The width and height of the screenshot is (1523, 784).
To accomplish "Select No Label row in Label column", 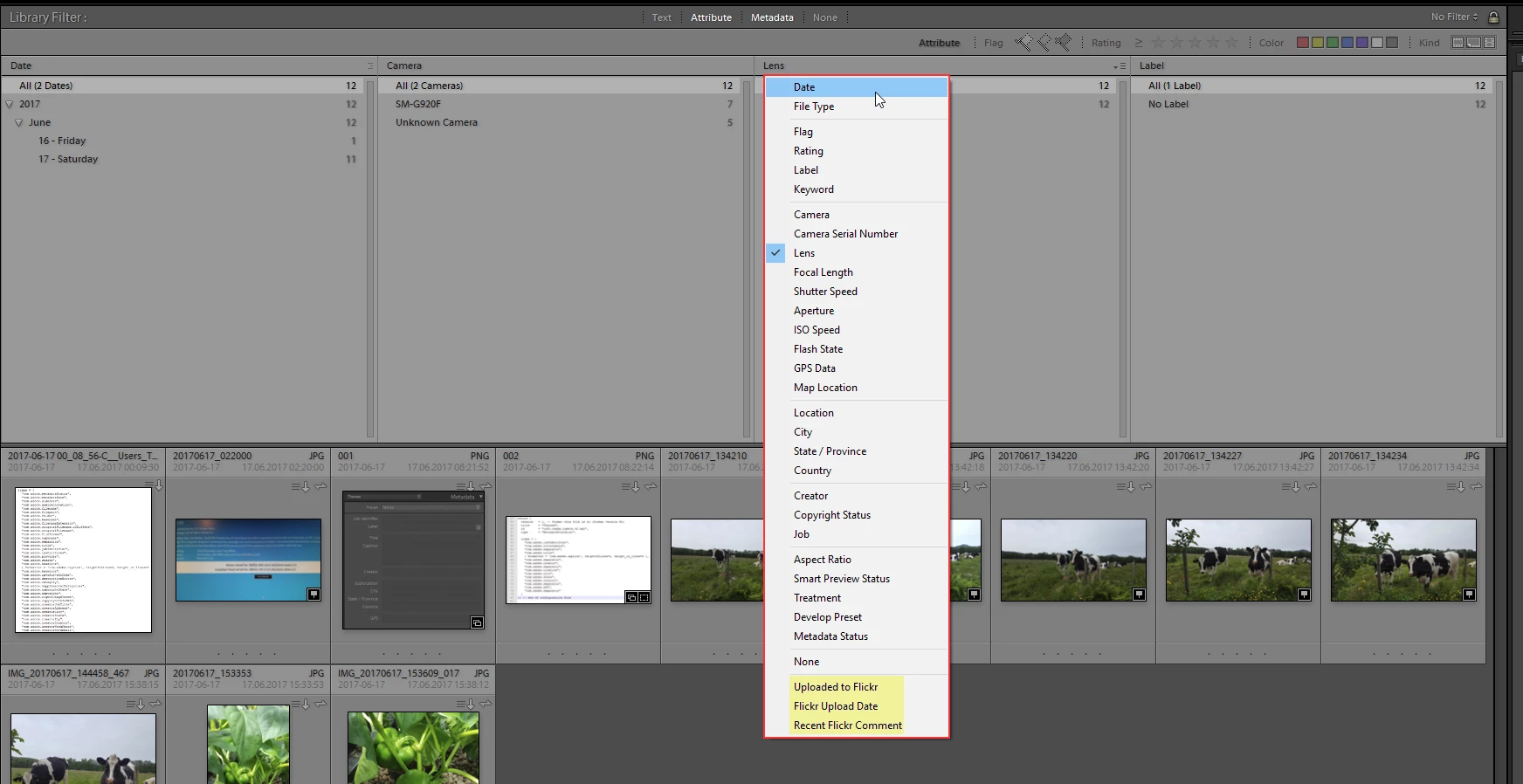I will coord(1313,104).
